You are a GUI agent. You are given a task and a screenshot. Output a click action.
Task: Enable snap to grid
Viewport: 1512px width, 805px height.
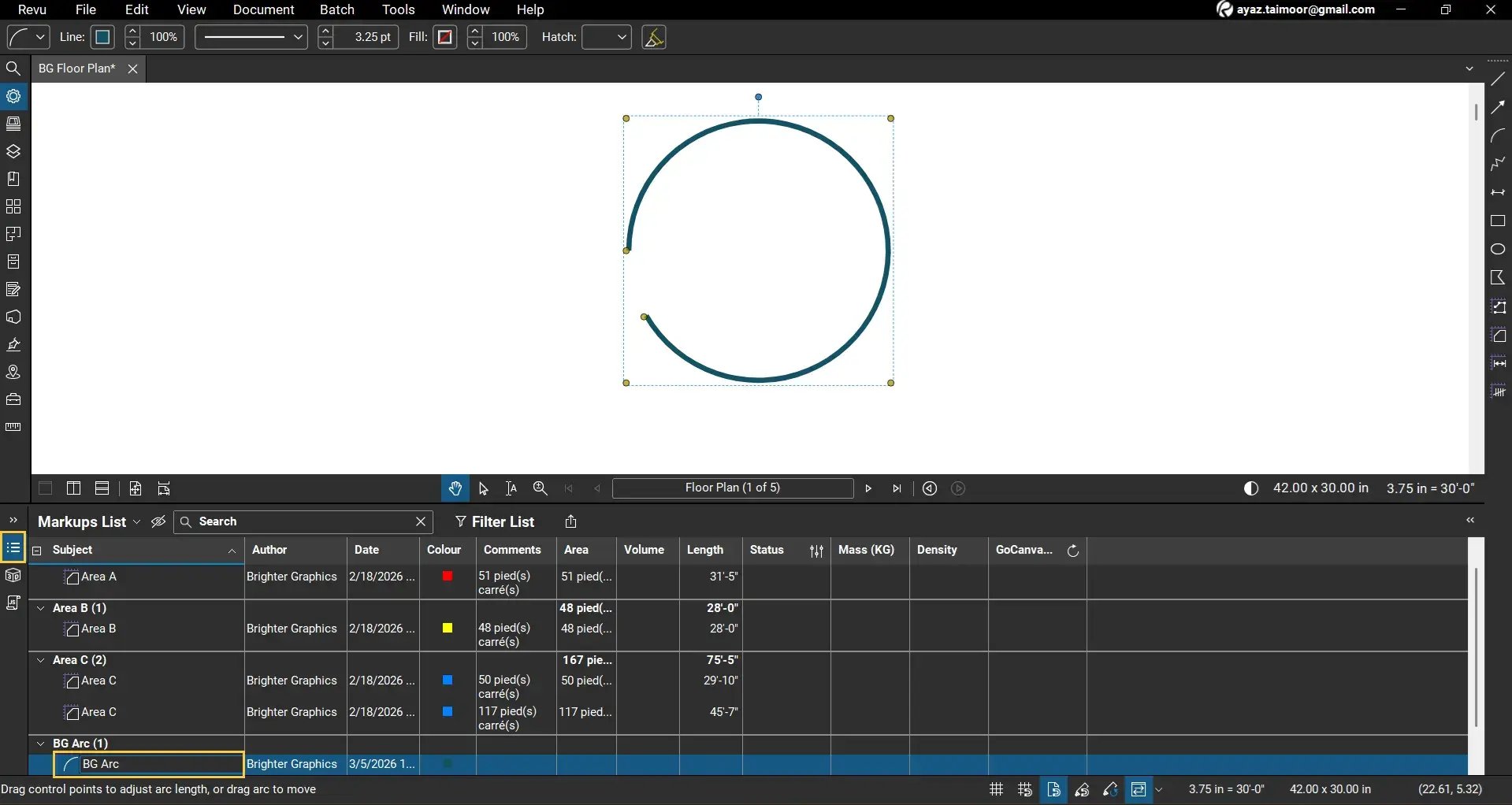[x=1024, y=789]
